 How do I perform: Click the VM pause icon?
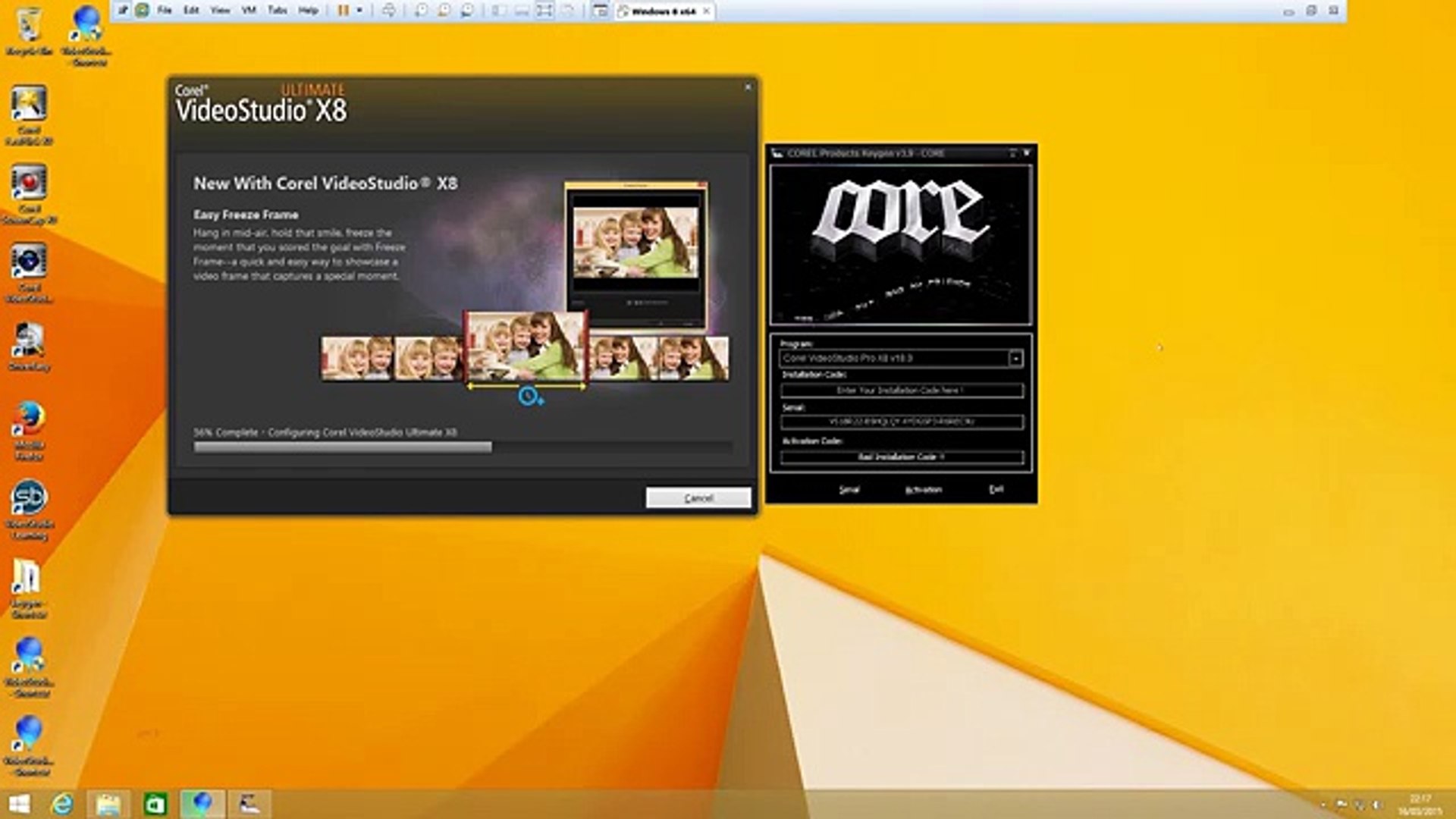(x=344, y=11)
